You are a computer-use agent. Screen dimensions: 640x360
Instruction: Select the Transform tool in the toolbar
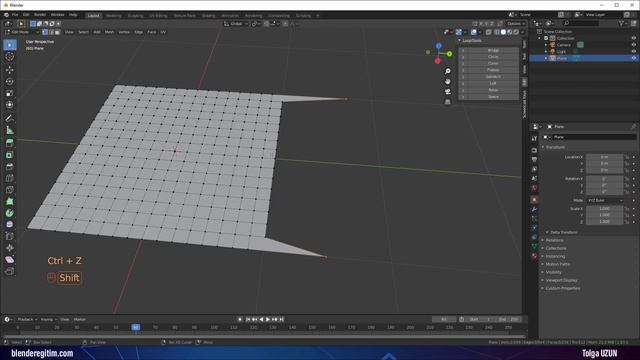tap(9, 105)
